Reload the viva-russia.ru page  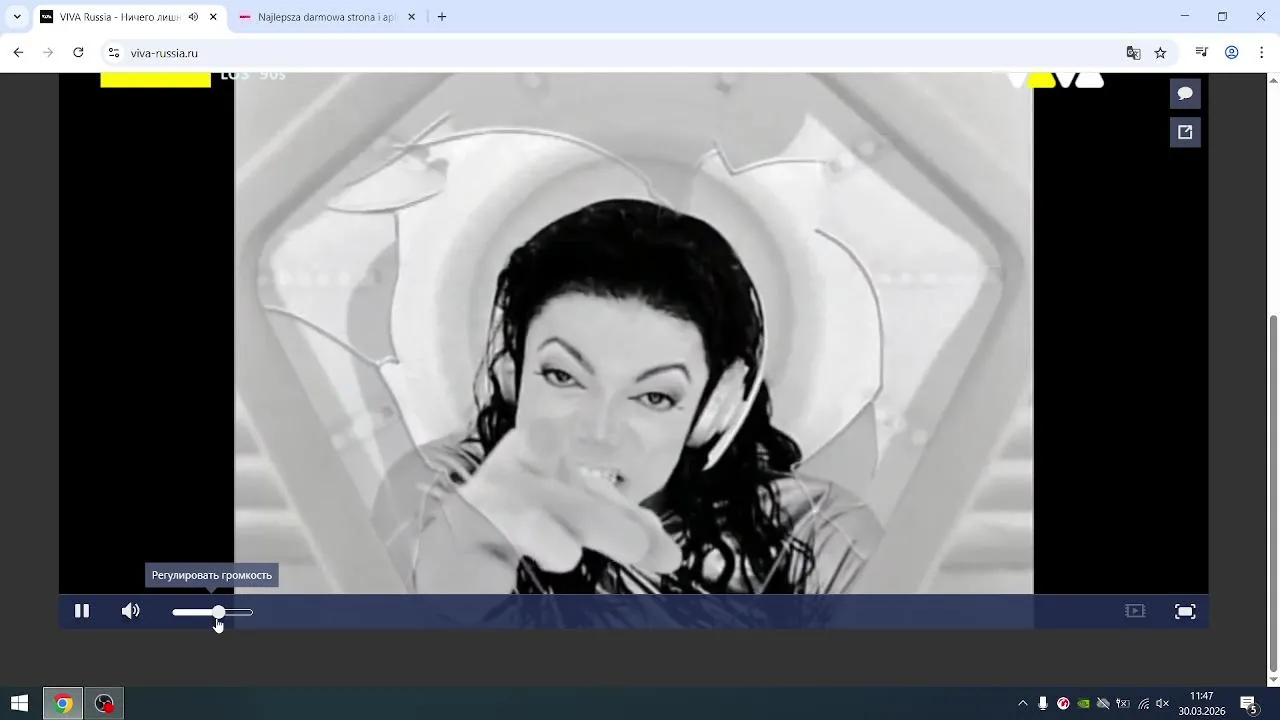point(78,53)
